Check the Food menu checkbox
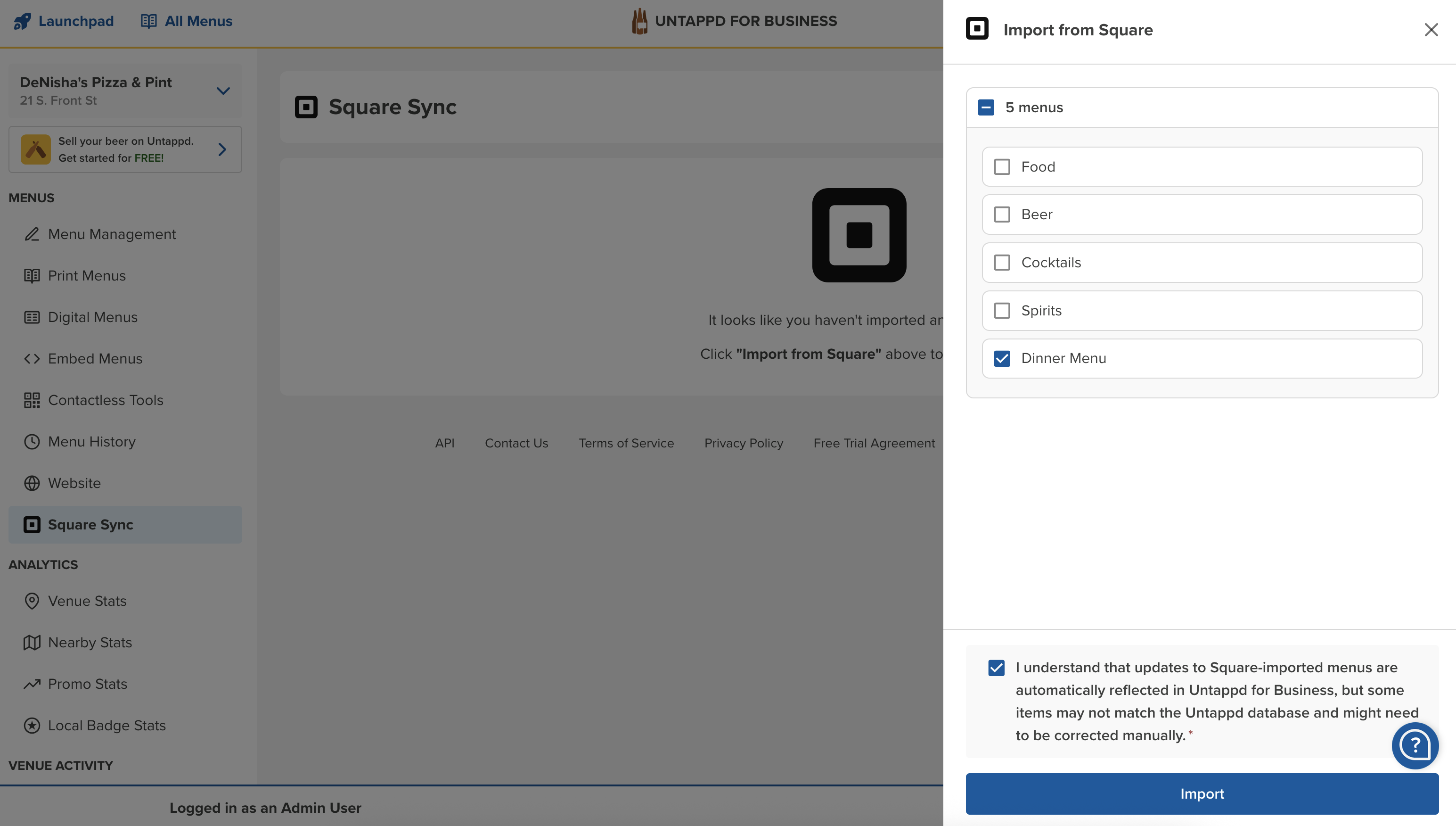 coord(1002,167)
